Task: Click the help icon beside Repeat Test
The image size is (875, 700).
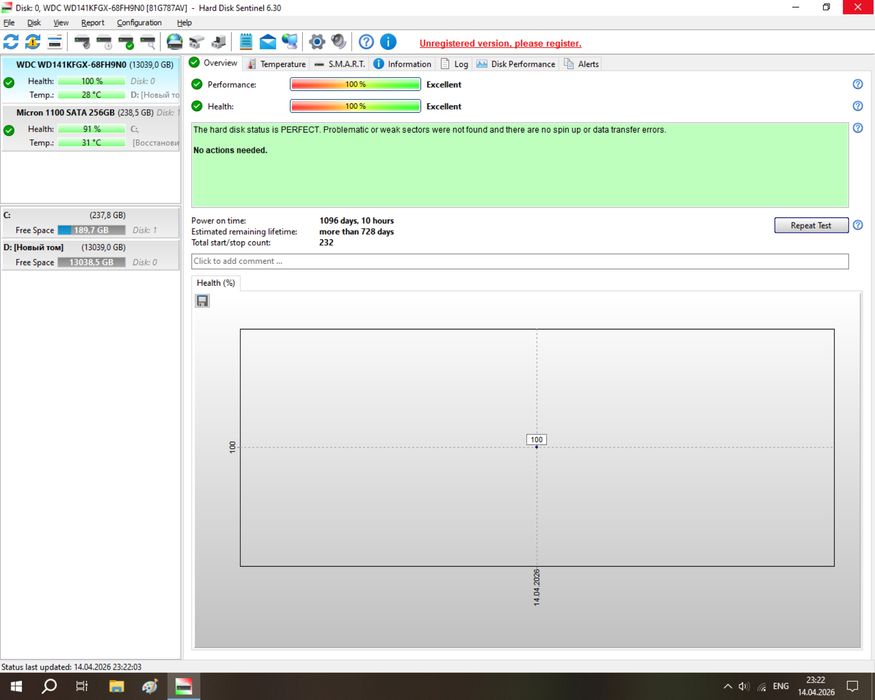Action: (x=858, y=225)
